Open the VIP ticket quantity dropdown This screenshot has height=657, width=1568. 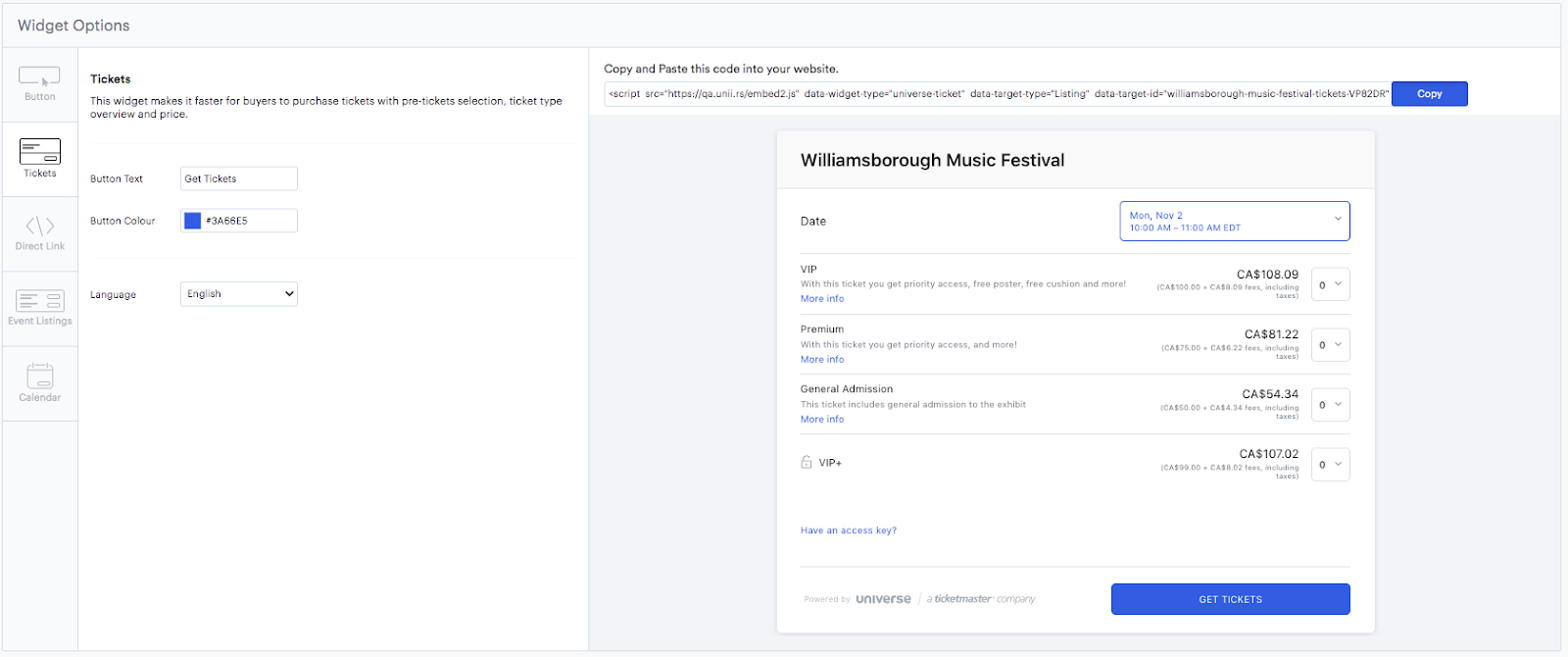(x=1330, y=284)
